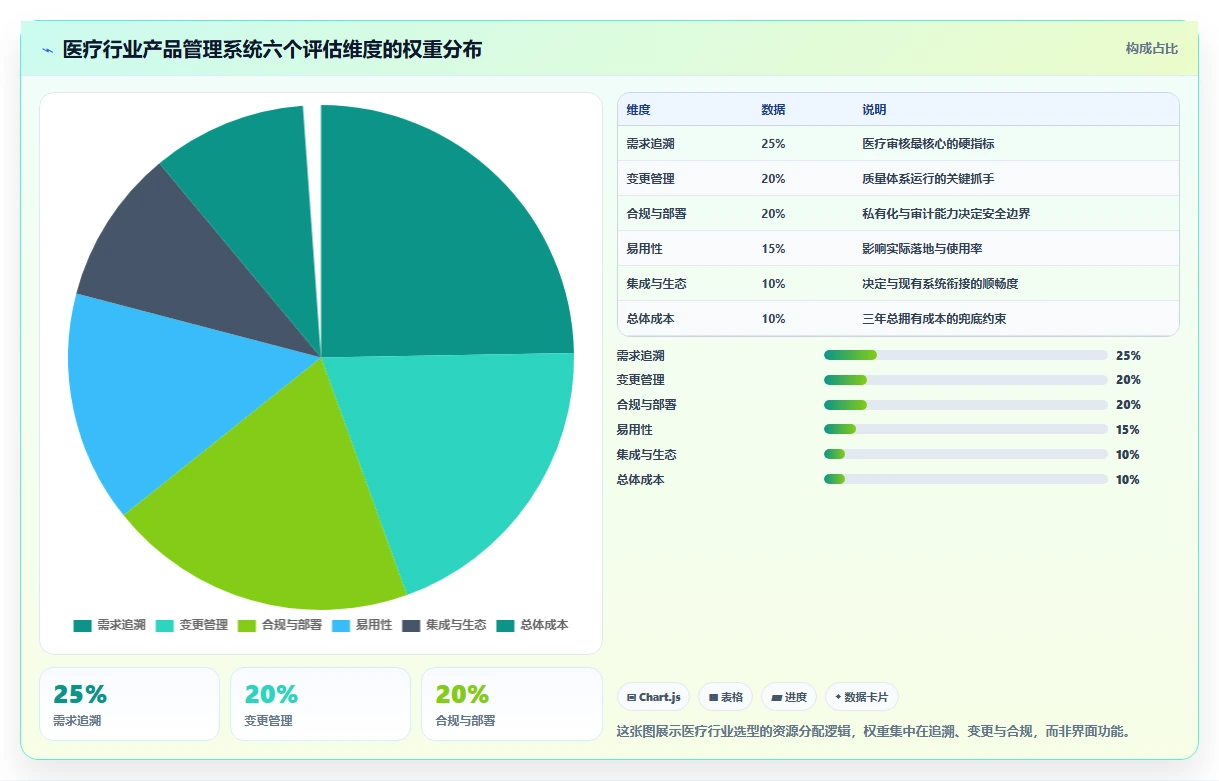Click the 数据卡片 tag chip

pyautogui.click(x=861, y=697)
